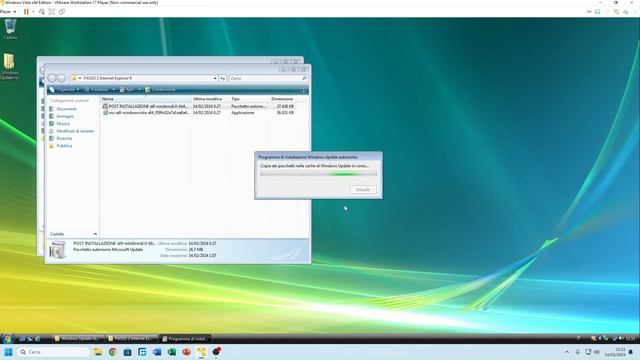The image size is (640, 360).
Task: Expand the address bar history dropdown
Action: point(215,78)
